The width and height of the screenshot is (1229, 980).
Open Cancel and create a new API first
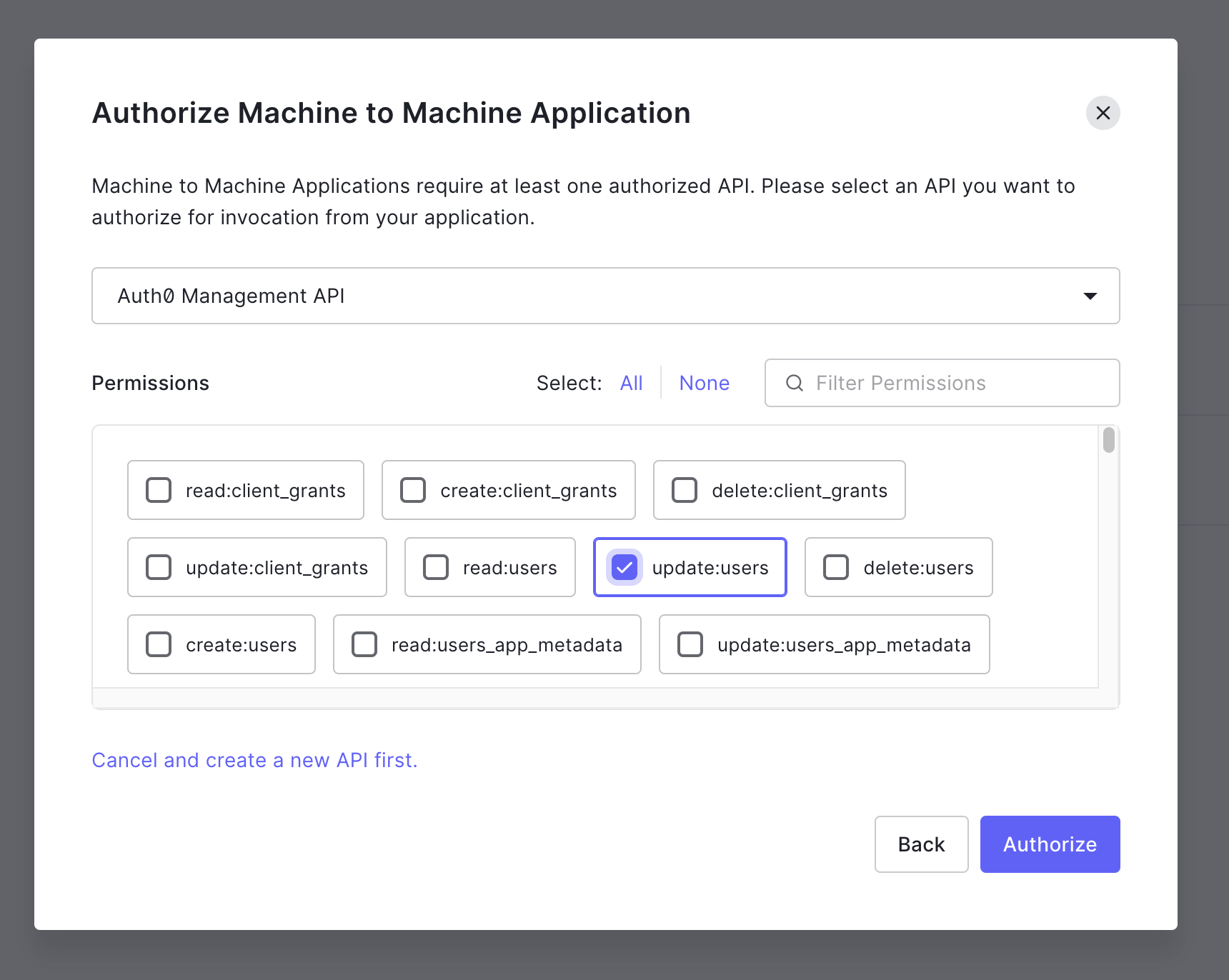[x=254, y=759]
